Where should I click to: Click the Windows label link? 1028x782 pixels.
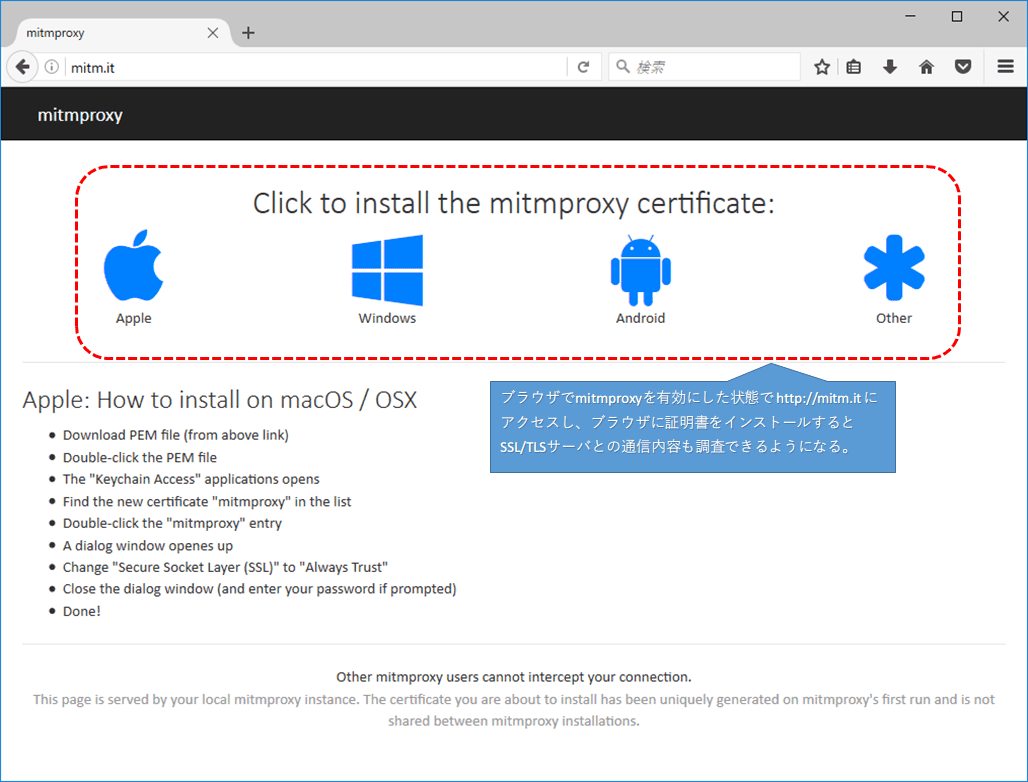point(387,318)
